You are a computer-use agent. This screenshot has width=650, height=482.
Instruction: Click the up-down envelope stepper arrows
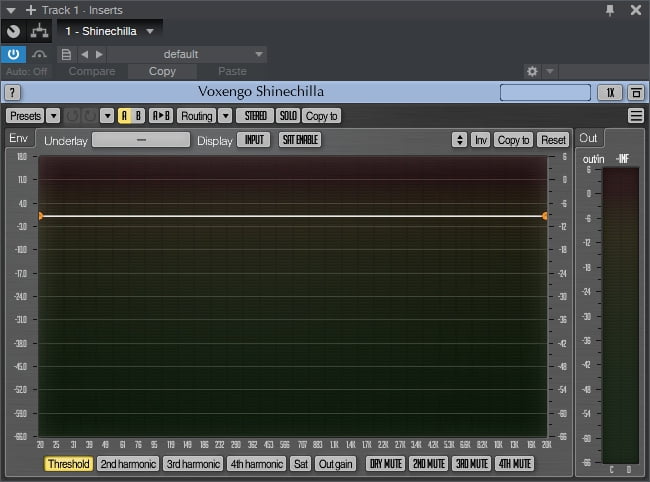tap(459, 140)
